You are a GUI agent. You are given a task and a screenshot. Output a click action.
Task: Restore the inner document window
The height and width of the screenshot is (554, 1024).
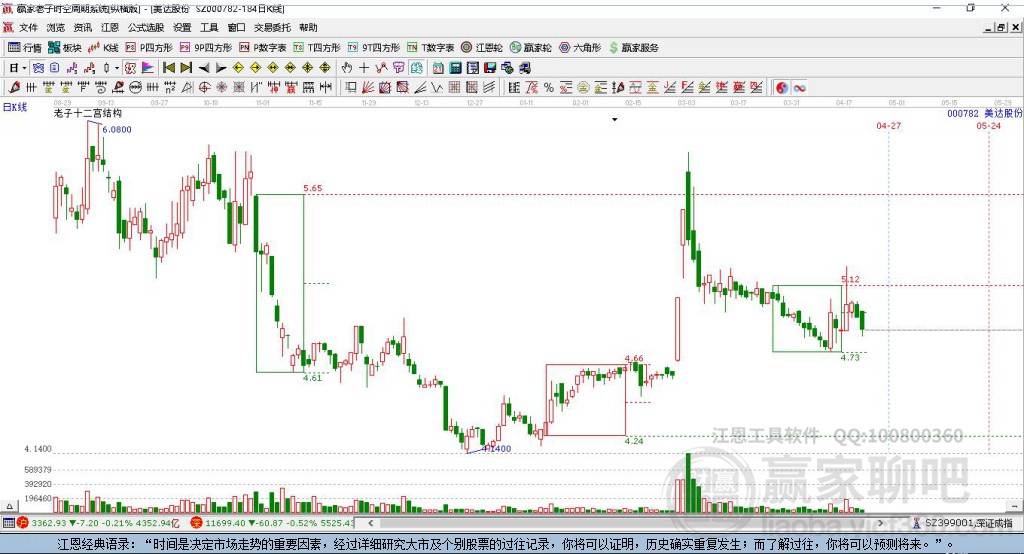point(1000,27)
